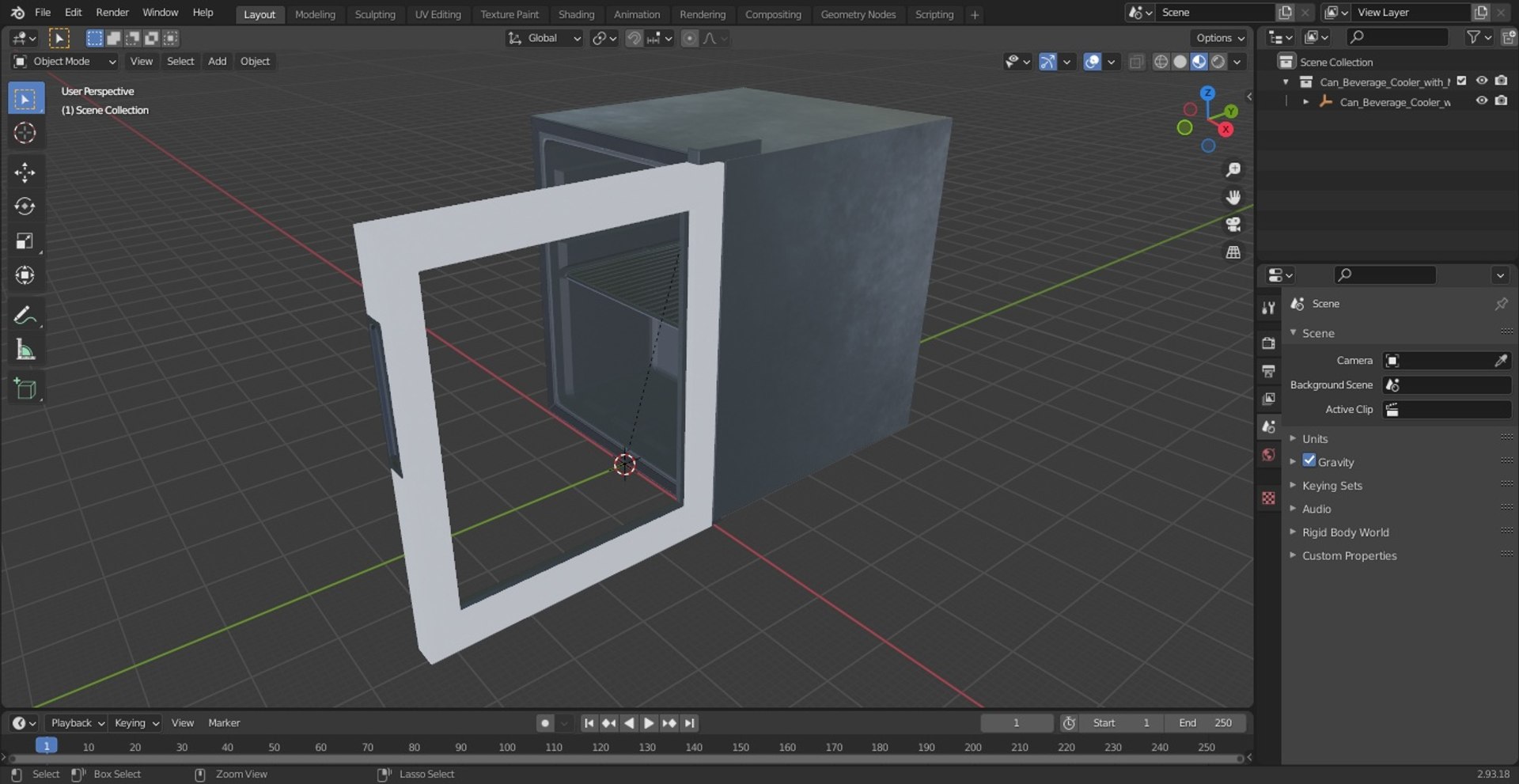Activate the Rotate tool
The height and width of the screenshot is (784, 1519).
click(x=25, y=206)
